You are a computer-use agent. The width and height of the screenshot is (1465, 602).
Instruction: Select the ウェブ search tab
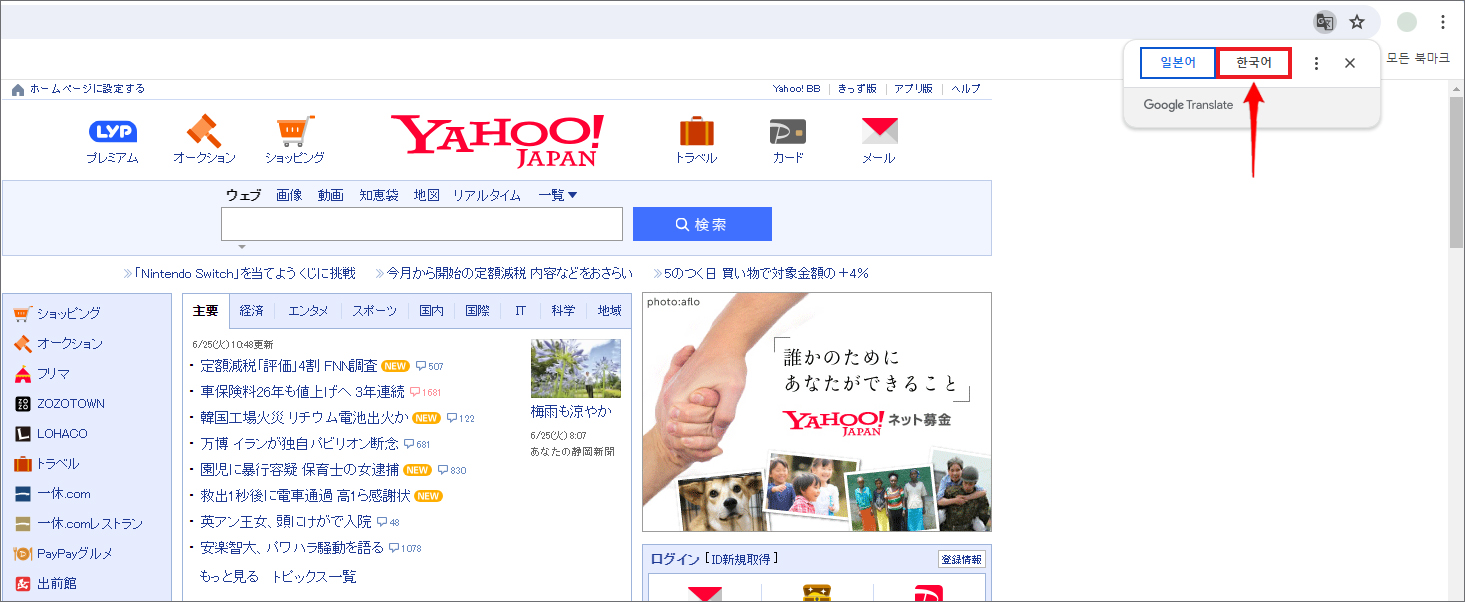click(243, 195)
